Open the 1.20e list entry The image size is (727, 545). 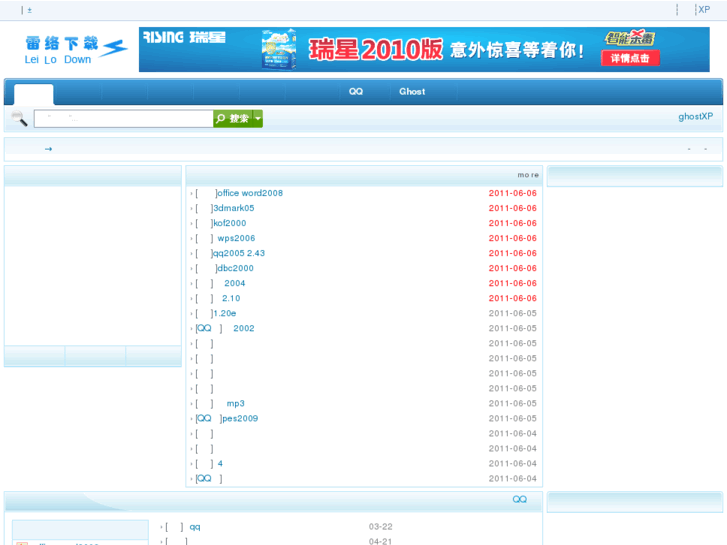[x=225, y=313]
